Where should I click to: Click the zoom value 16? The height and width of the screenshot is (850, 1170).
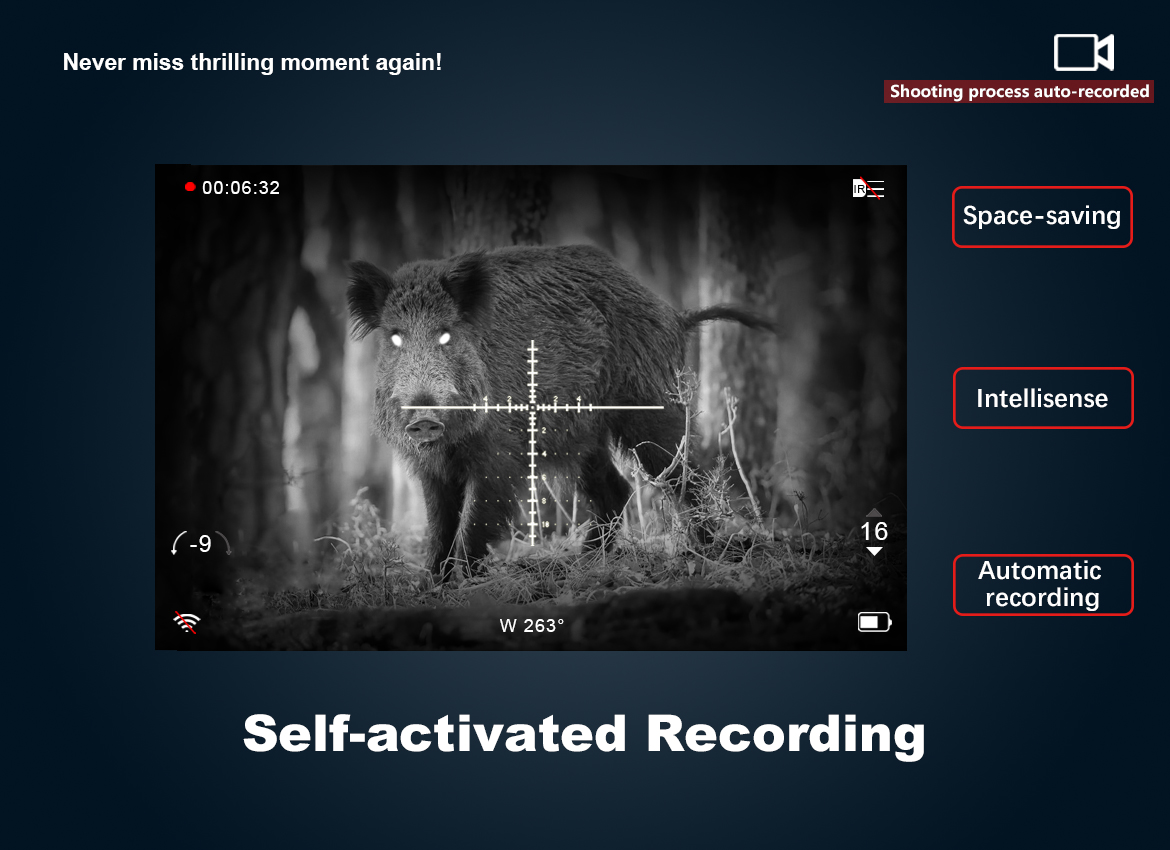point(874,531)
